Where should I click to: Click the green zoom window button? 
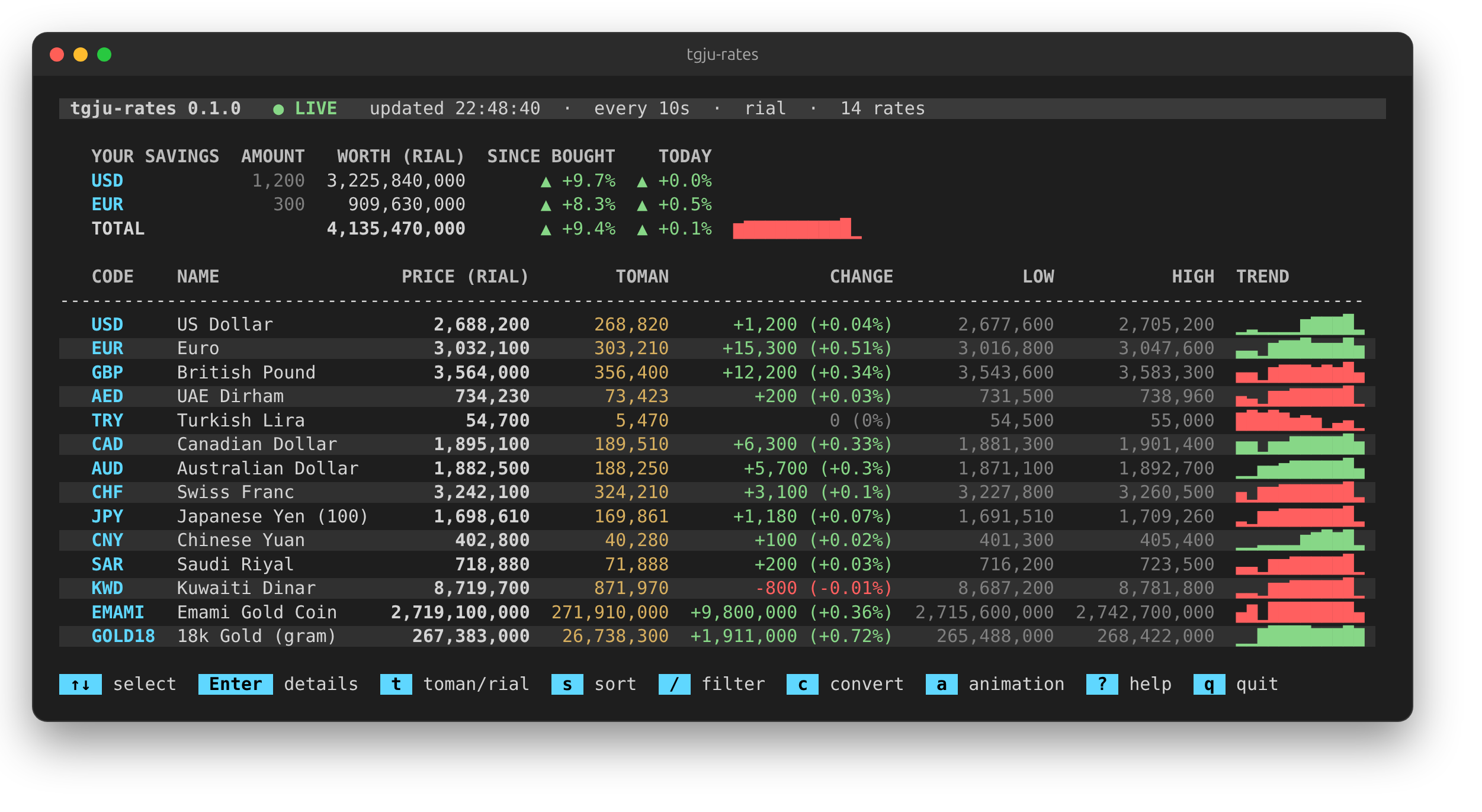104,54
